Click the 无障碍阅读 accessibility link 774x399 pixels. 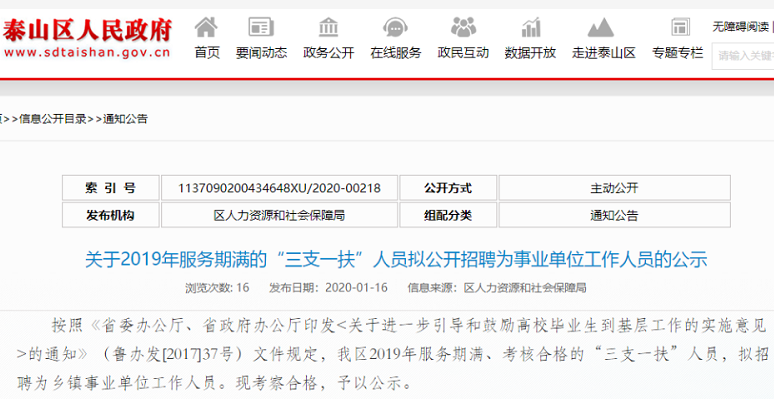[x=740, y=27]
